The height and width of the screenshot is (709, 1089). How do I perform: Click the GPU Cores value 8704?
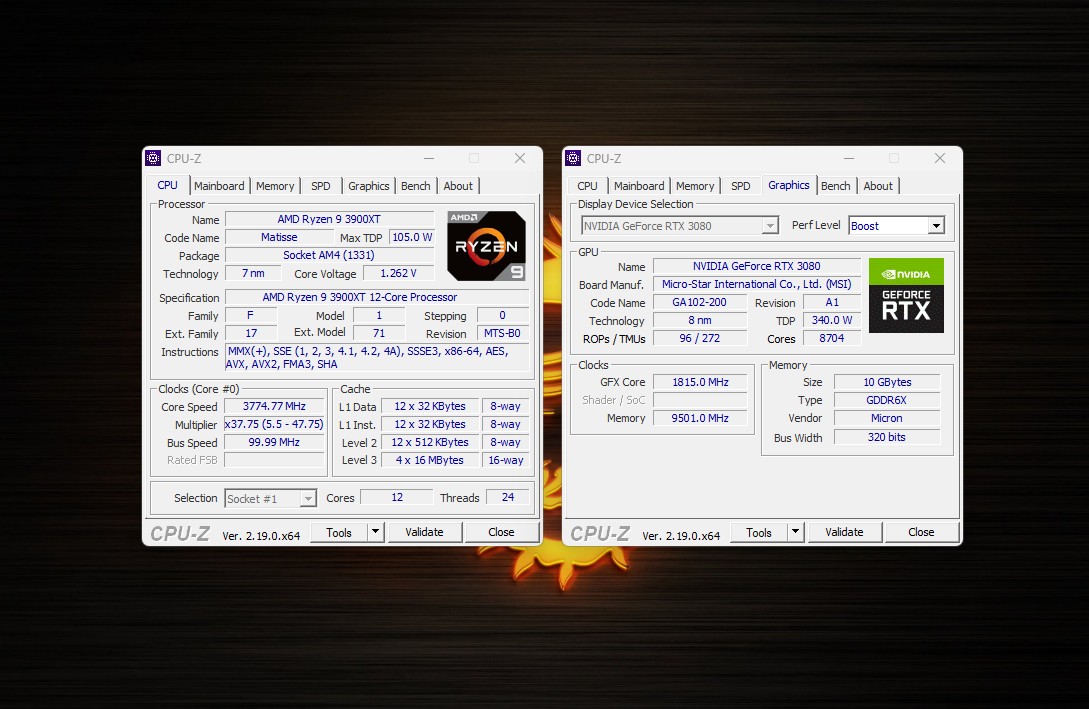832,338
